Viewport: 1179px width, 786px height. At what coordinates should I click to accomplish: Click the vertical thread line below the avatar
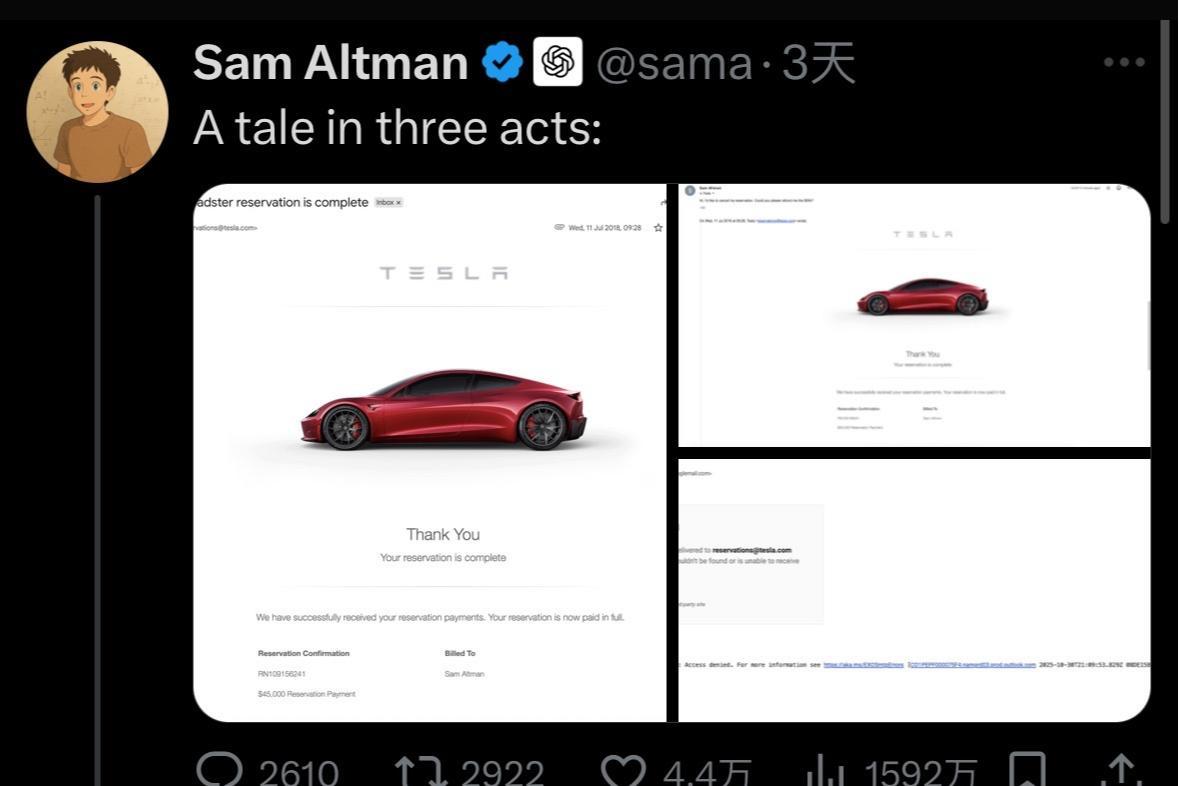[98, 480]
